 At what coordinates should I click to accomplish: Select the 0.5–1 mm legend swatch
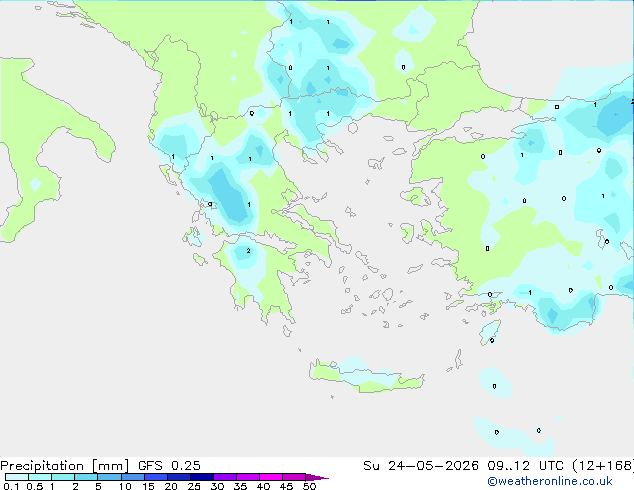[x=40, y=477]
